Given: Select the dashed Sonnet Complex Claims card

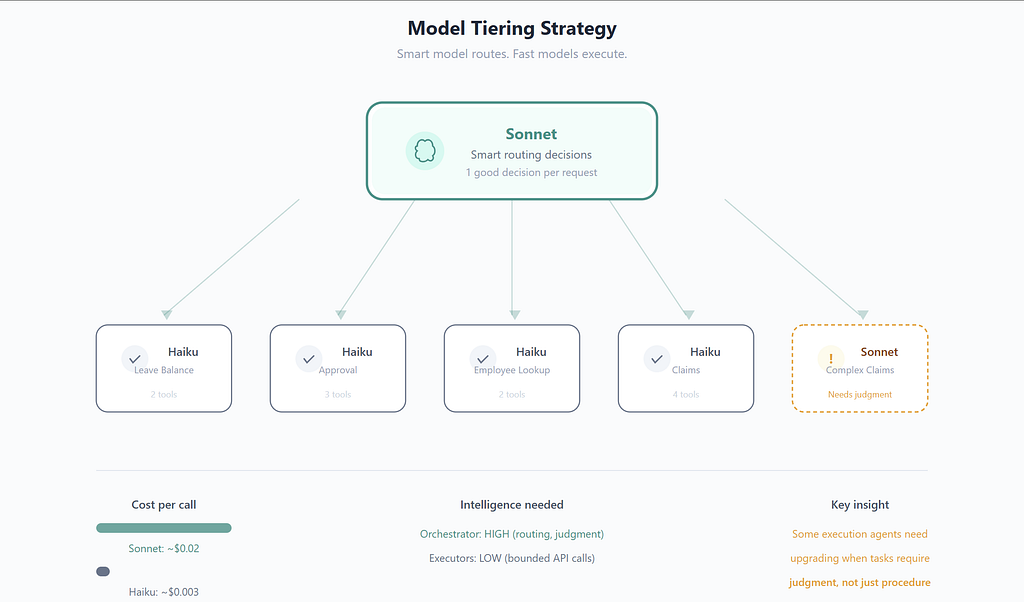Looking at the screenshot, I should tap(860, 368).
